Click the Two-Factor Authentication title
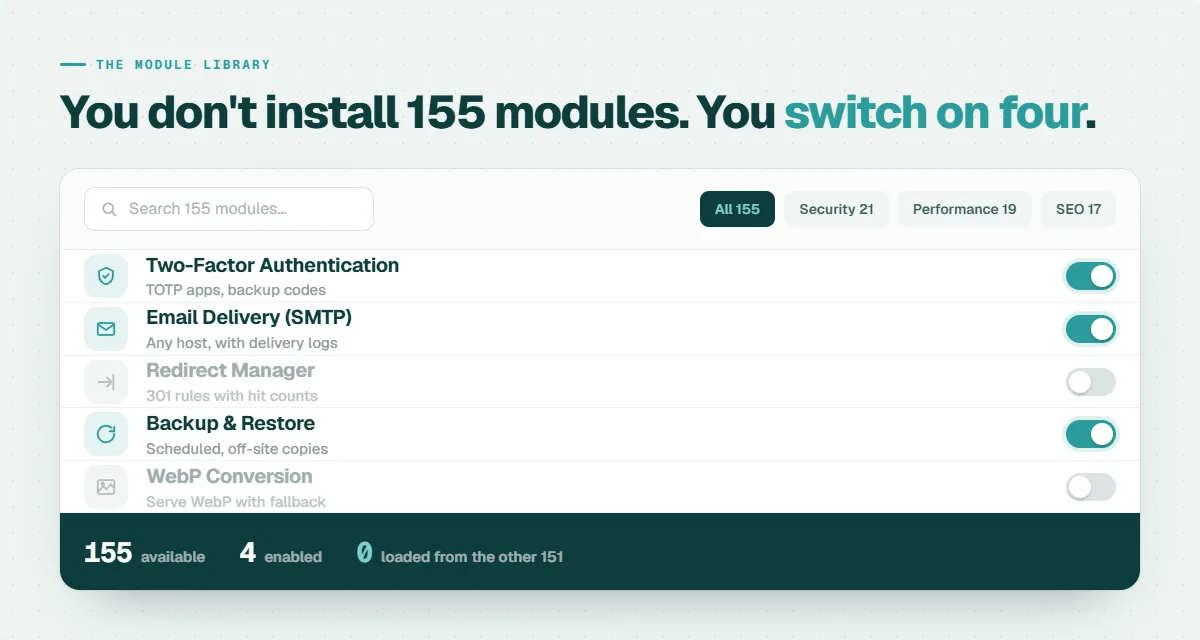Image resolution: width=1200 pixels, height=640 pixels. tap(272, 265)
